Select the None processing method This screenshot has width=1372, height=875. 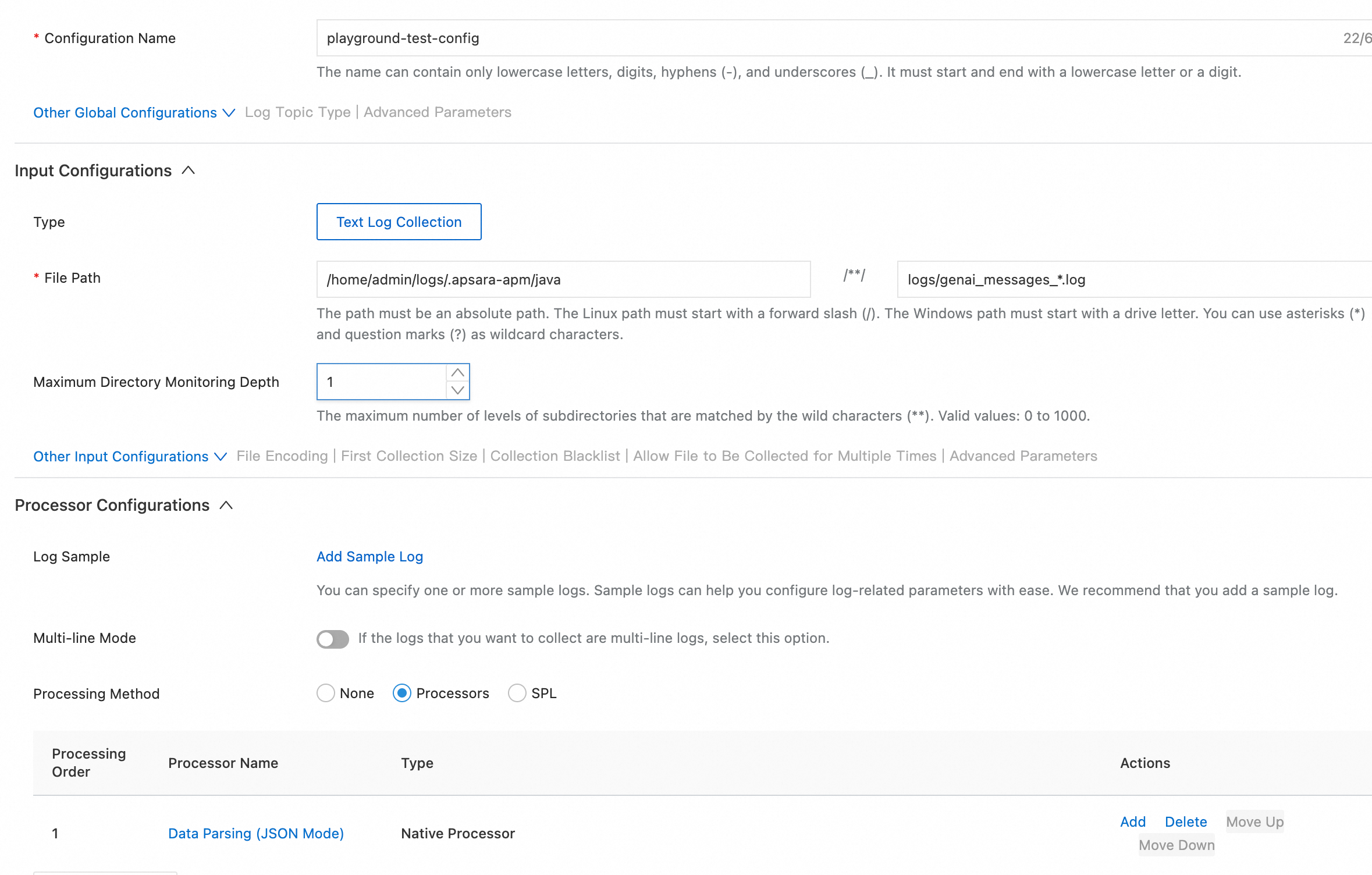(326, 693)
